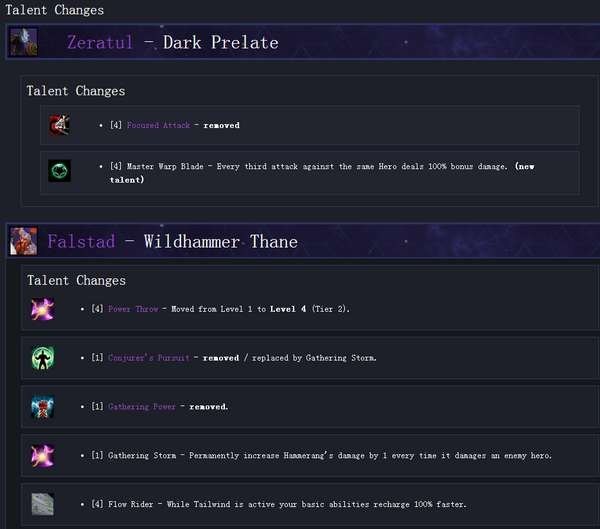Click the Gathering Power talent icon
This screenshot has height=529, width=600.
pos(42,407)
